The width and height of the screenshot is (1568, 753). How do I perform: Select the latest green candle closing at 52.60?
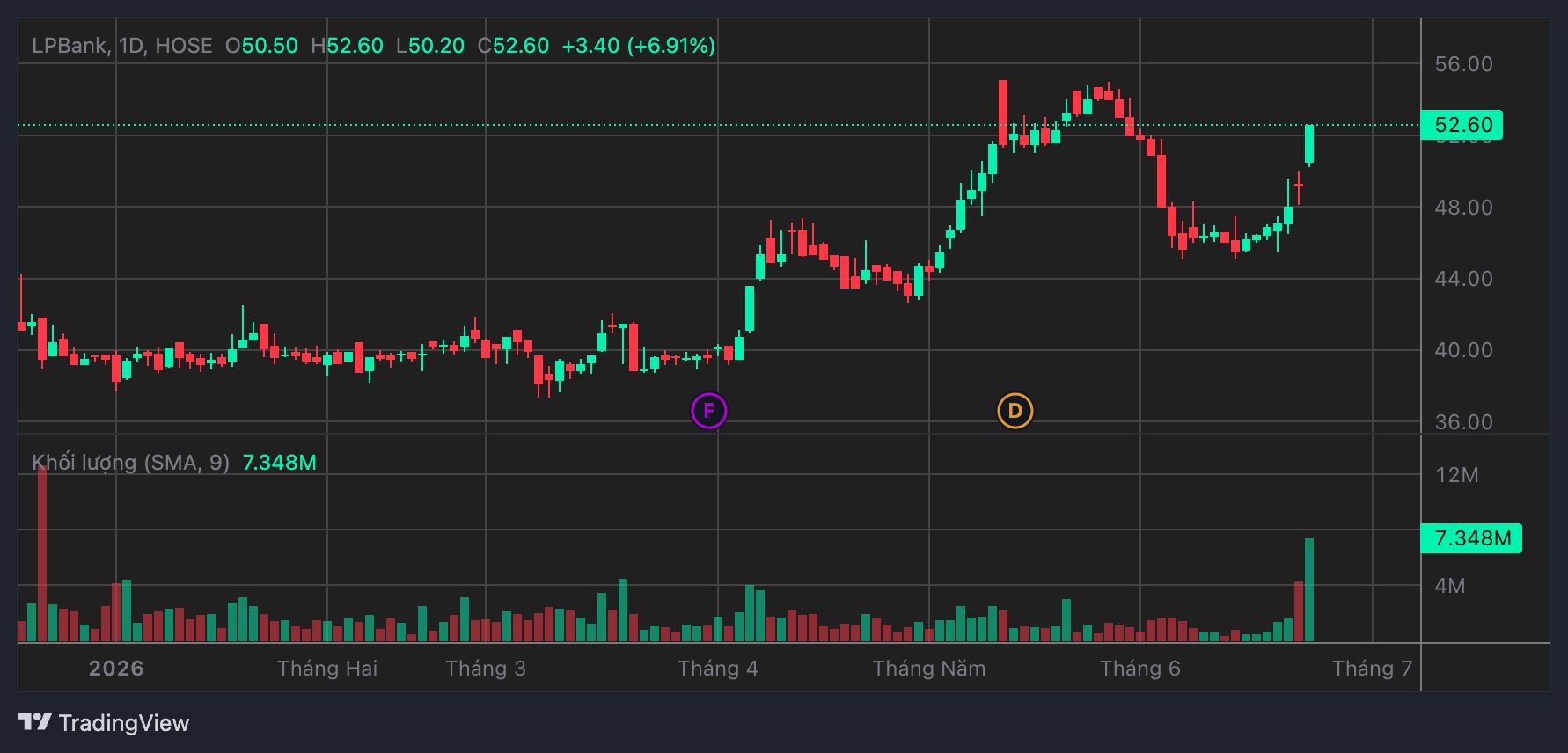point(1309,144)
